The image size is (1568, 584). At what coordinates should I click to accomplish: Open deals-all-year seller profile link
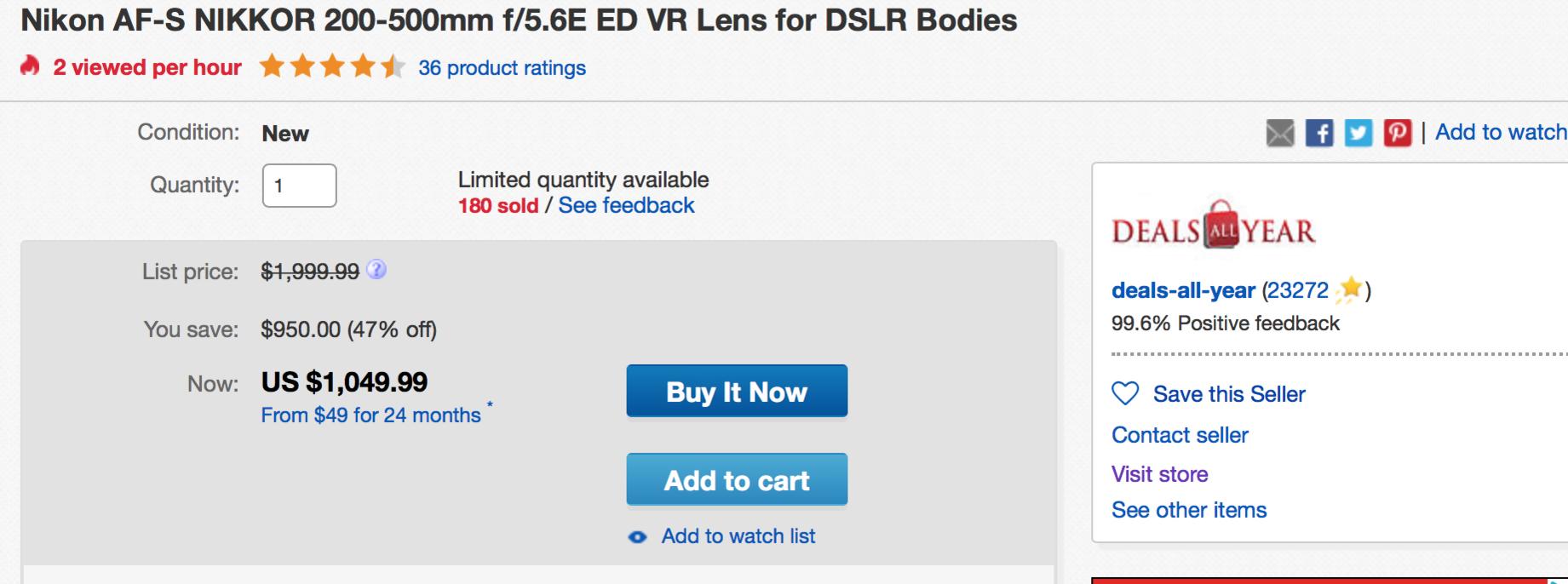(x=1182, y=290)
